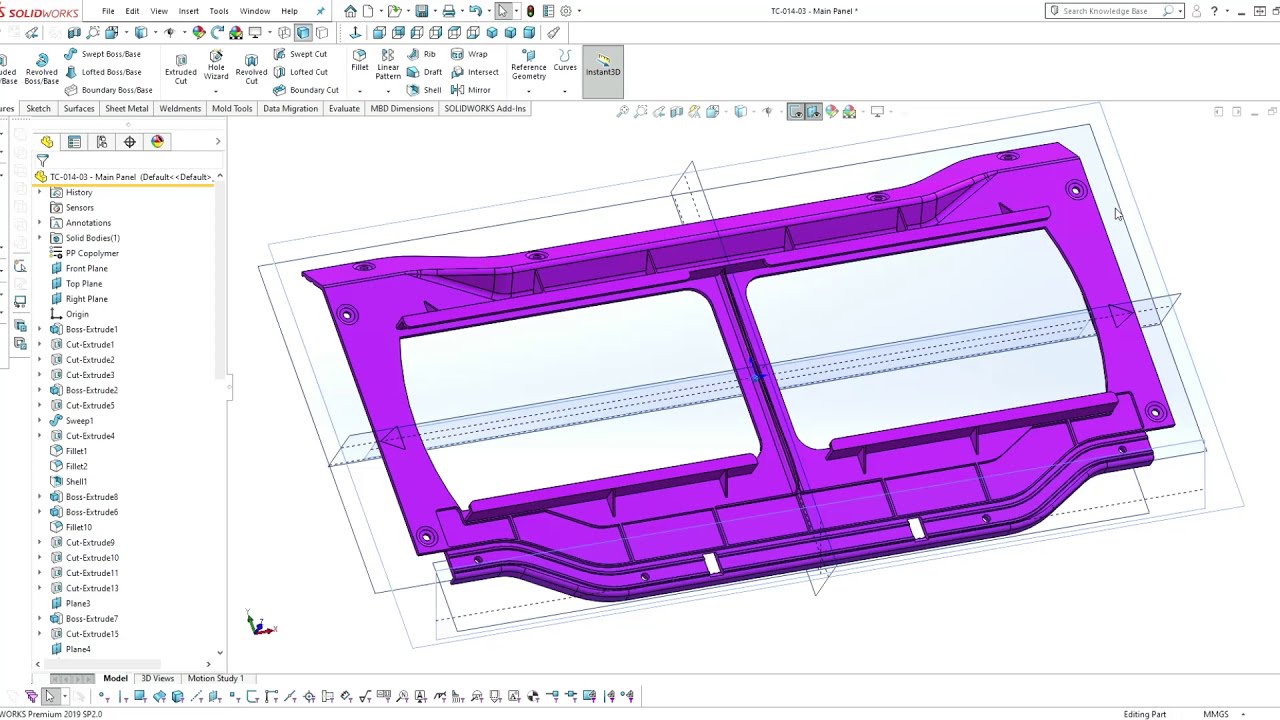Switch to the Mold Tools tab
Image resolution: width=1280 pixels, height=720 pixels.
[231, 108]
